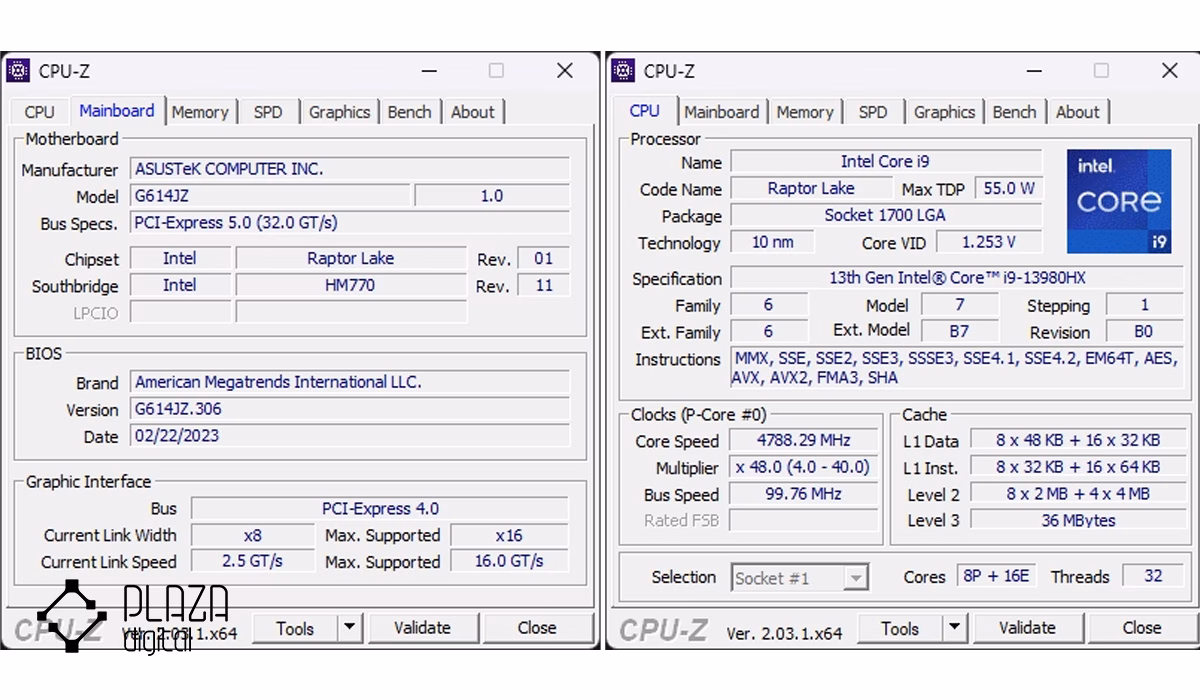Click Instructions list field
This screenshot has height=700, width=1200.
click(x=957, y=368)
